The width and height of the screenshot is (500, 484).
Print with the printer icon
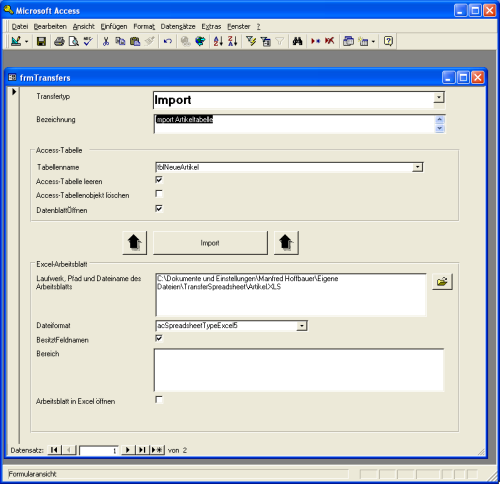[59, 41]
